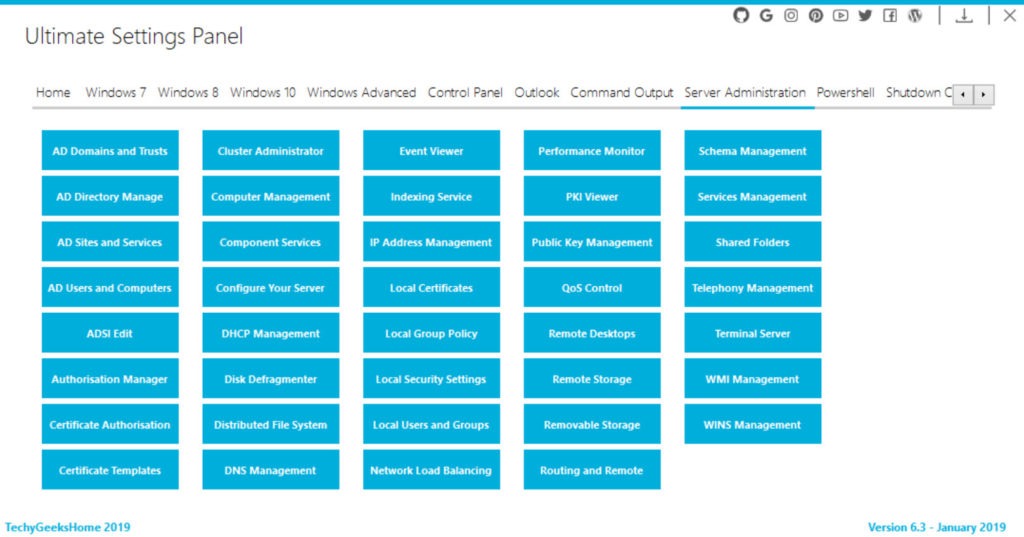Click Public Key Management
This screenshot has width=1024, height=537.
pos(592,242)
